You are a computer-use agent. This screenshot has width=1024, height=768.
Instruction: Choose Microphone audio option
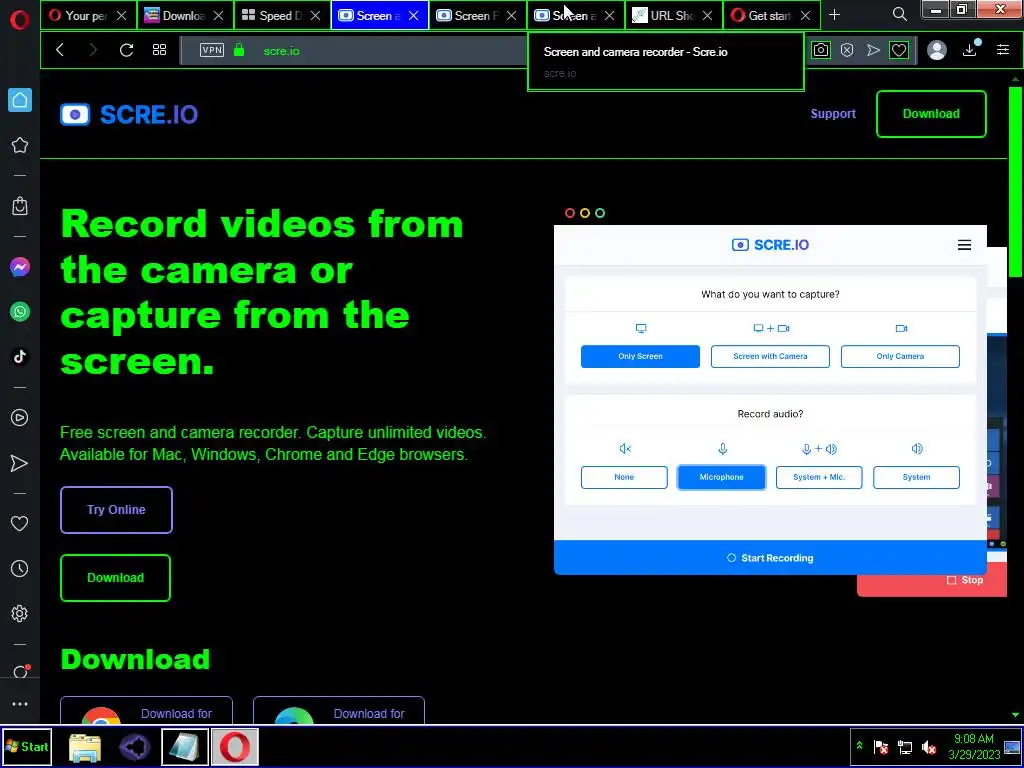[722, 477]
